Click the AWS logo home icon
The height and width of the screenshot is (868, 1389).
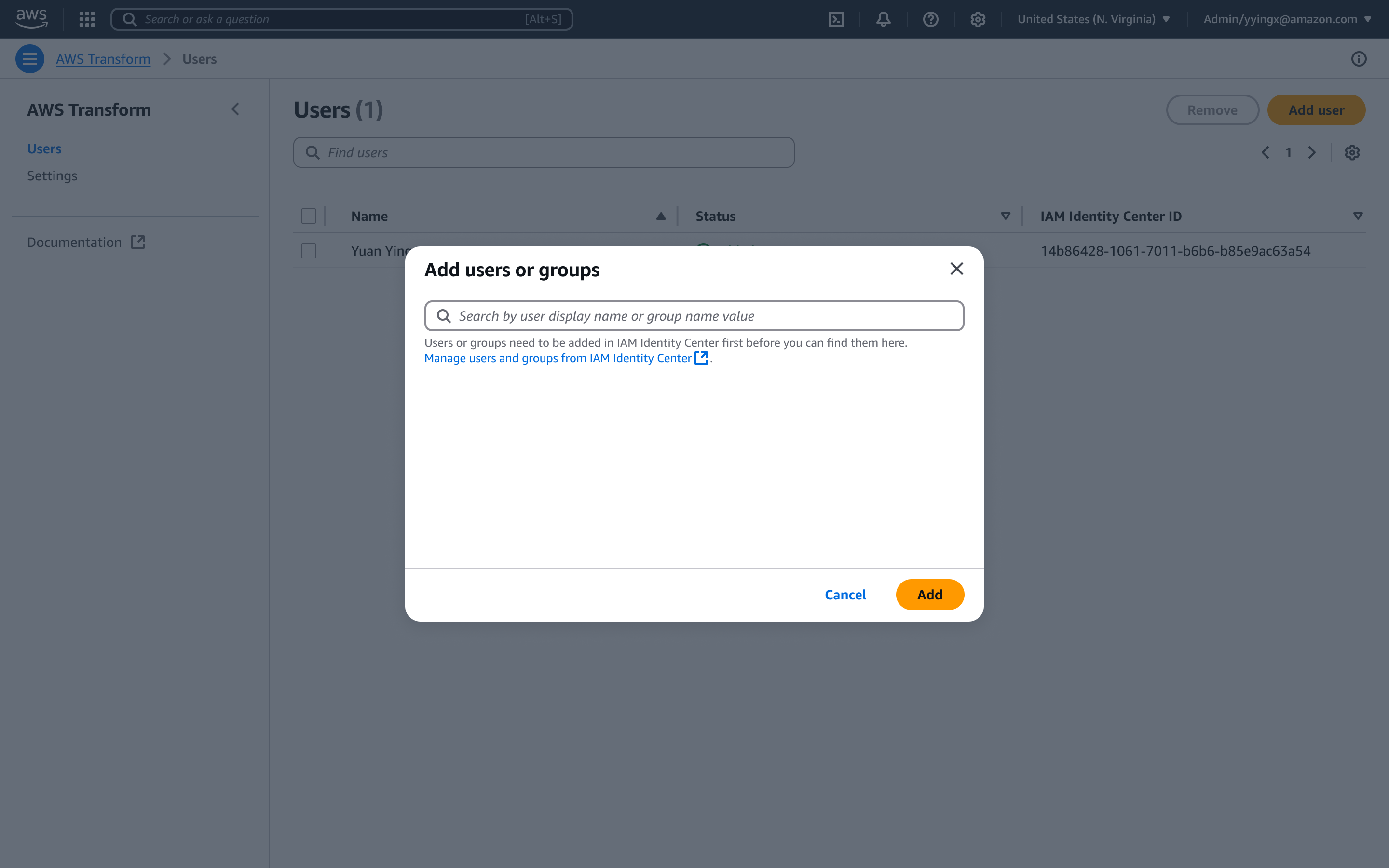coord(31,18)
